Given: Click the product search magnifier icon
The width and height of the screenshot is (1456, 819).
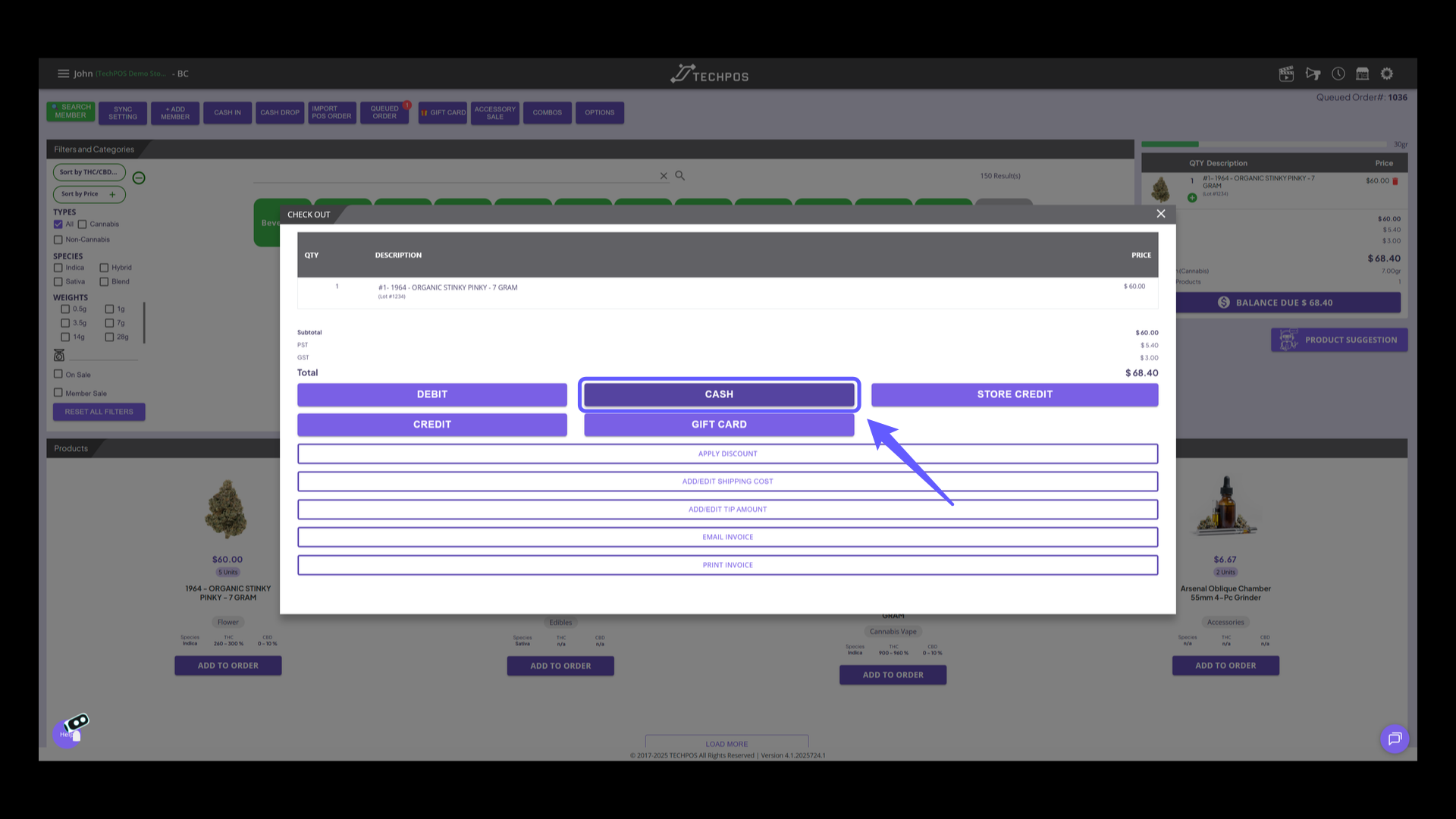Looking at the screenshot, I should click(680, 176).
